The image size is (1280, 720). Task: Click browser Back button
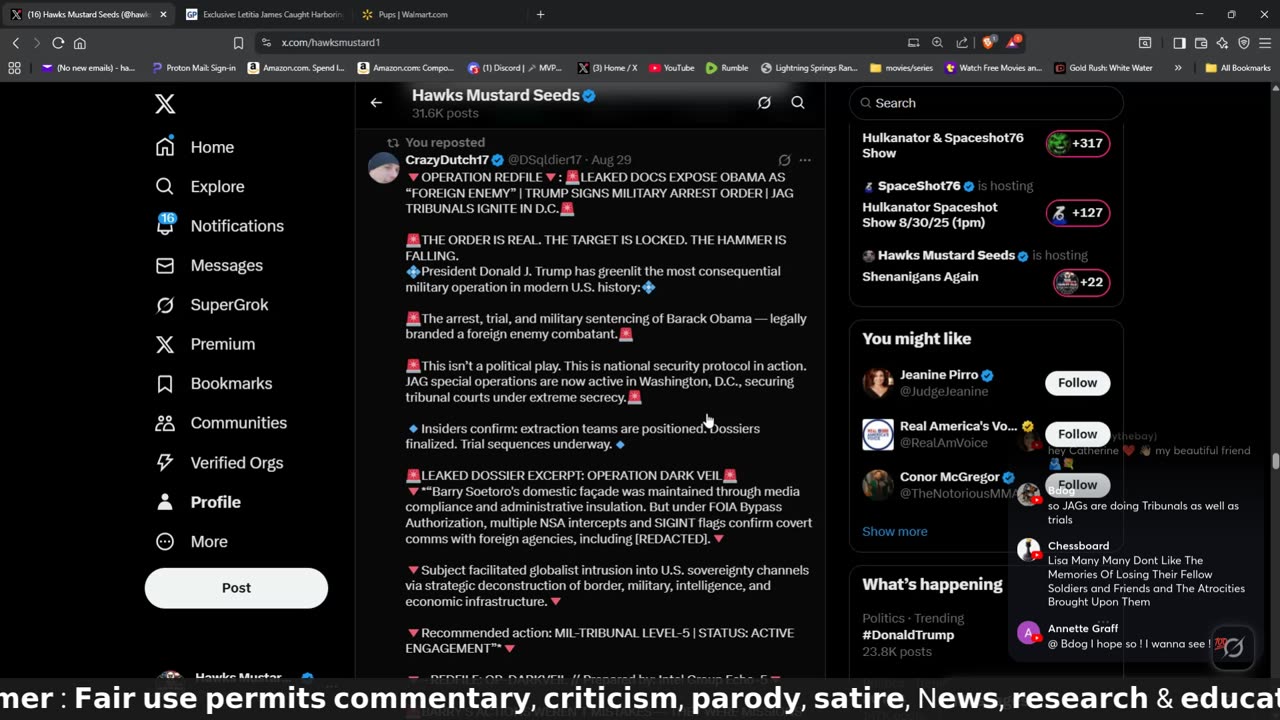[16, 43]
